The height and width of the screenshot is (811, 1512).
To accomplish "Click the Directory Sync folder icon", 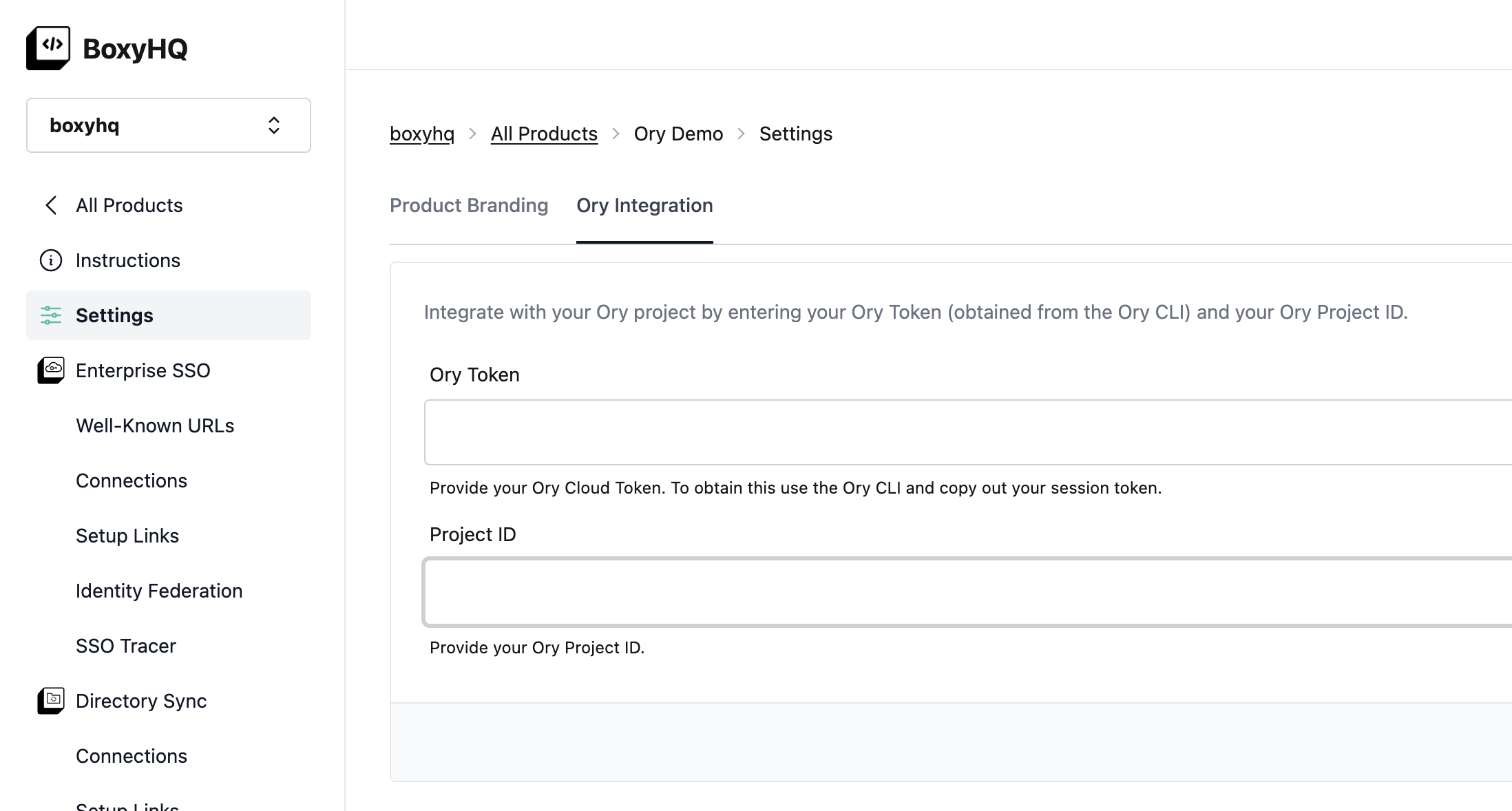I will [x=50, y=700].
